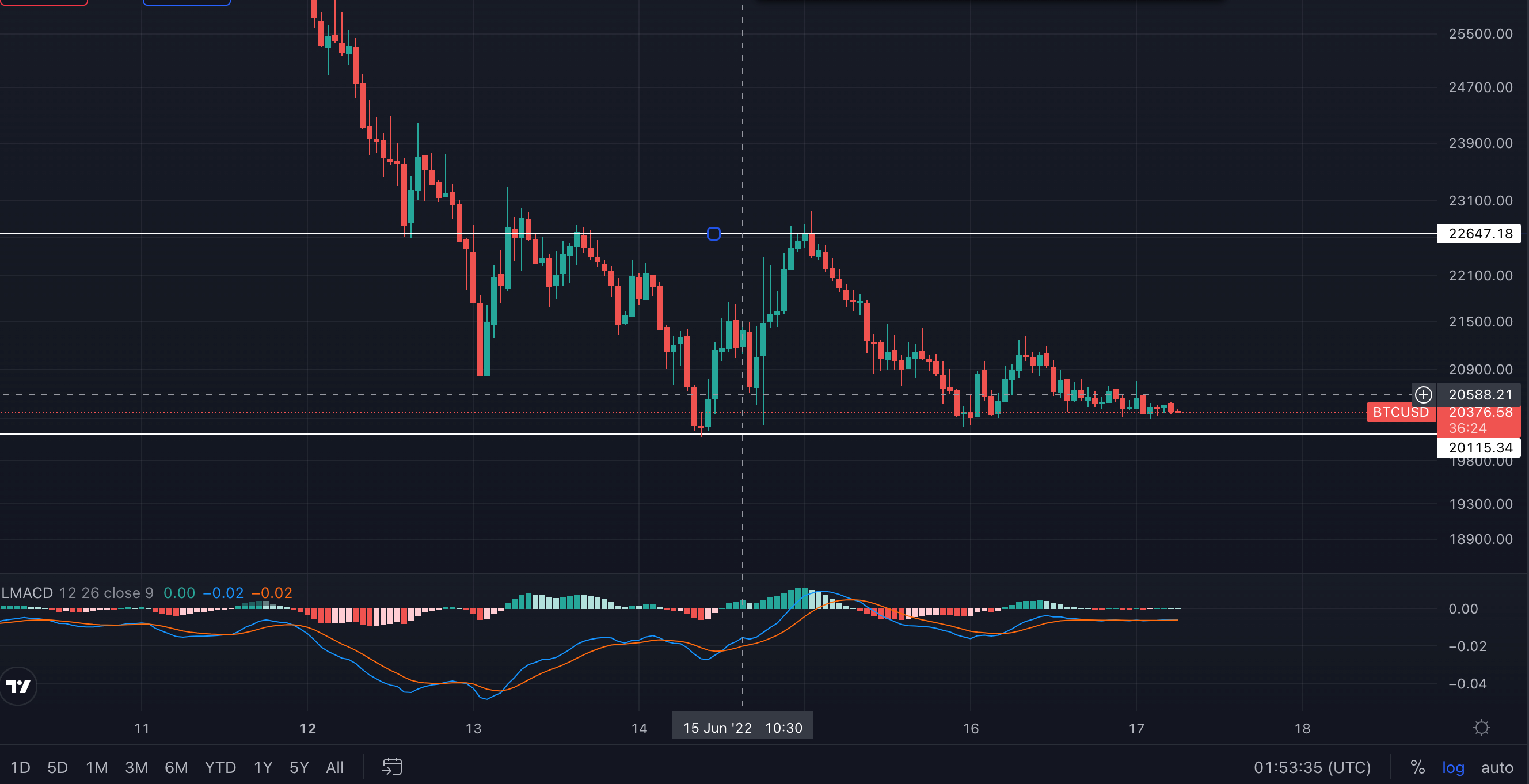1529x784 pixels.
Task: Click the green histogram value 0.00
Action: (179, 593)
